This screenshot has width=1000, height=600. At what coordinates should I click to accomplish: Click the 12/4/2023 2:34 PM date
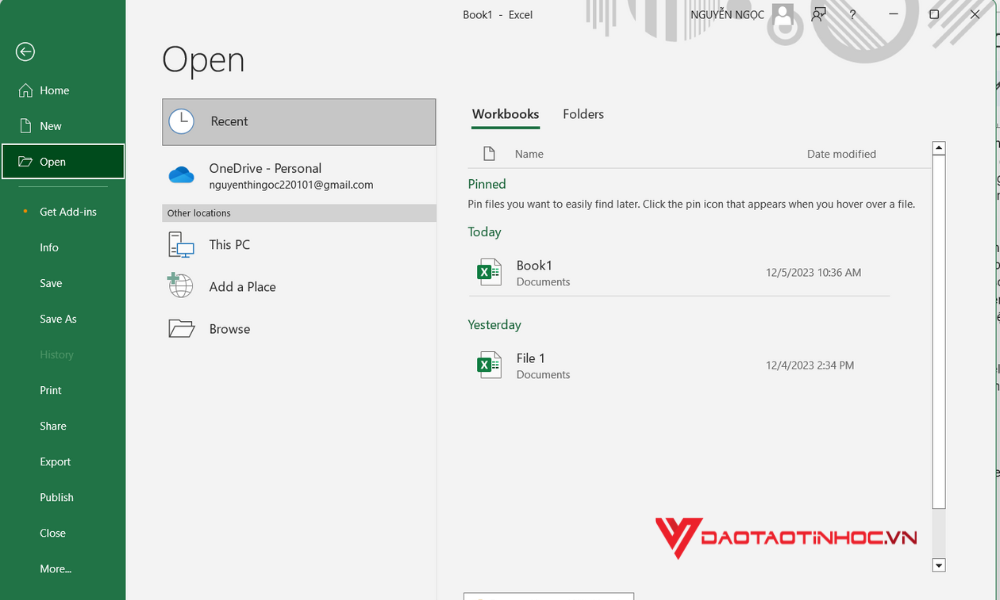pyautogui.click(x=809, y=366)
